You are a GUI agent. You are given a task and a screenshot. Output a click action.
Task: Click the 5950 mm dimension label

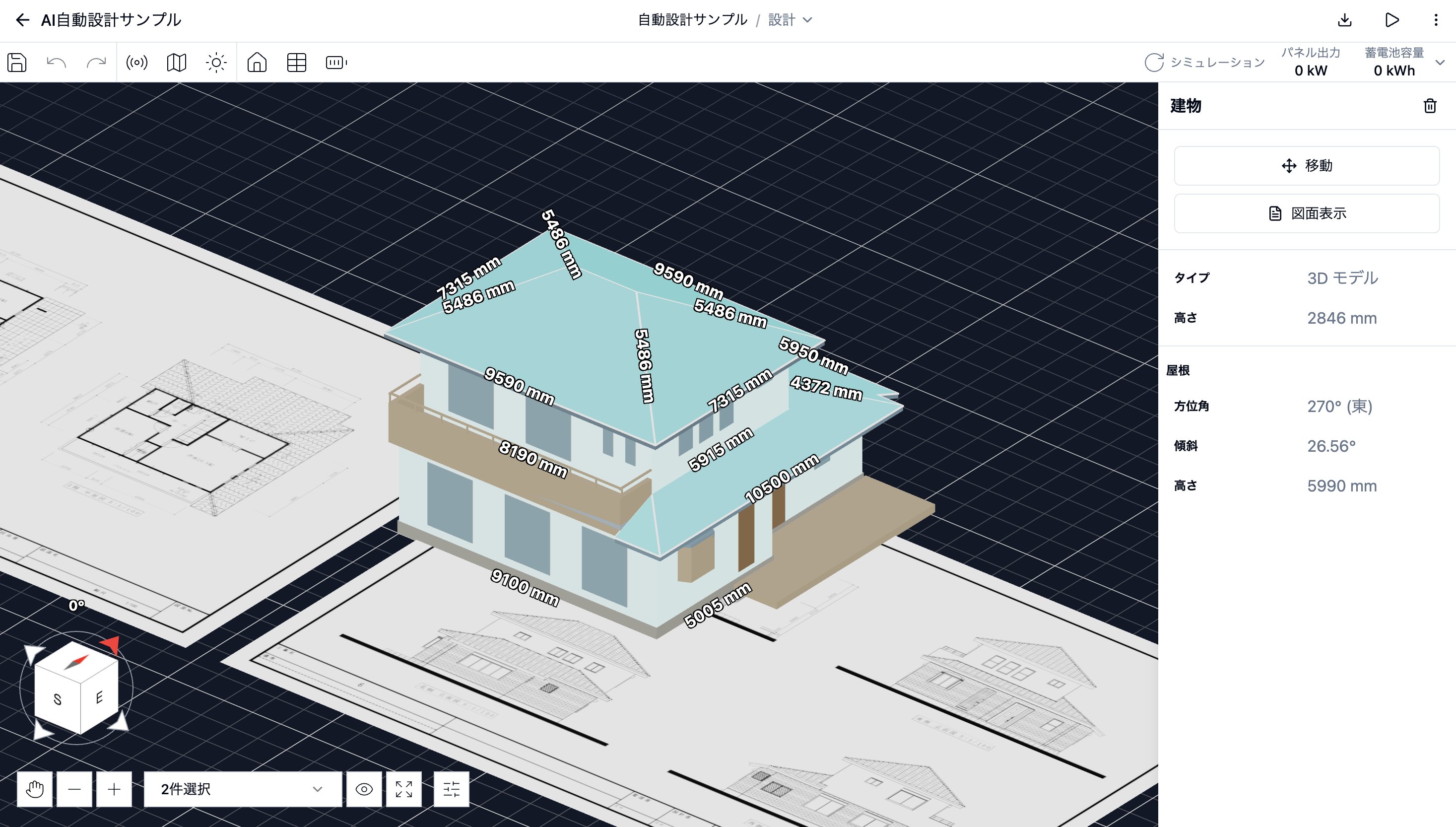(813, 355)
